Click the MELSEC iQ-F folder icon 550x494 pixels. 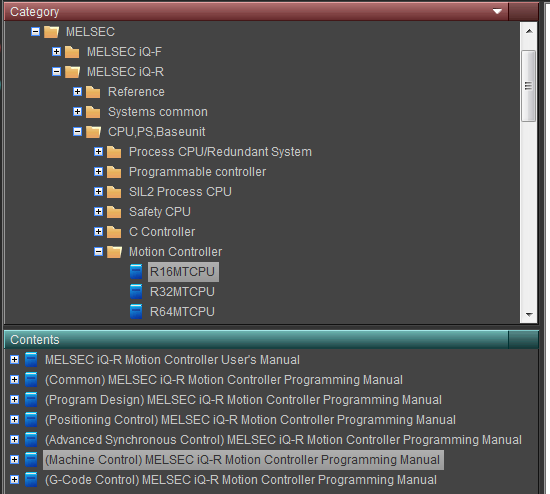click(72, 52)
